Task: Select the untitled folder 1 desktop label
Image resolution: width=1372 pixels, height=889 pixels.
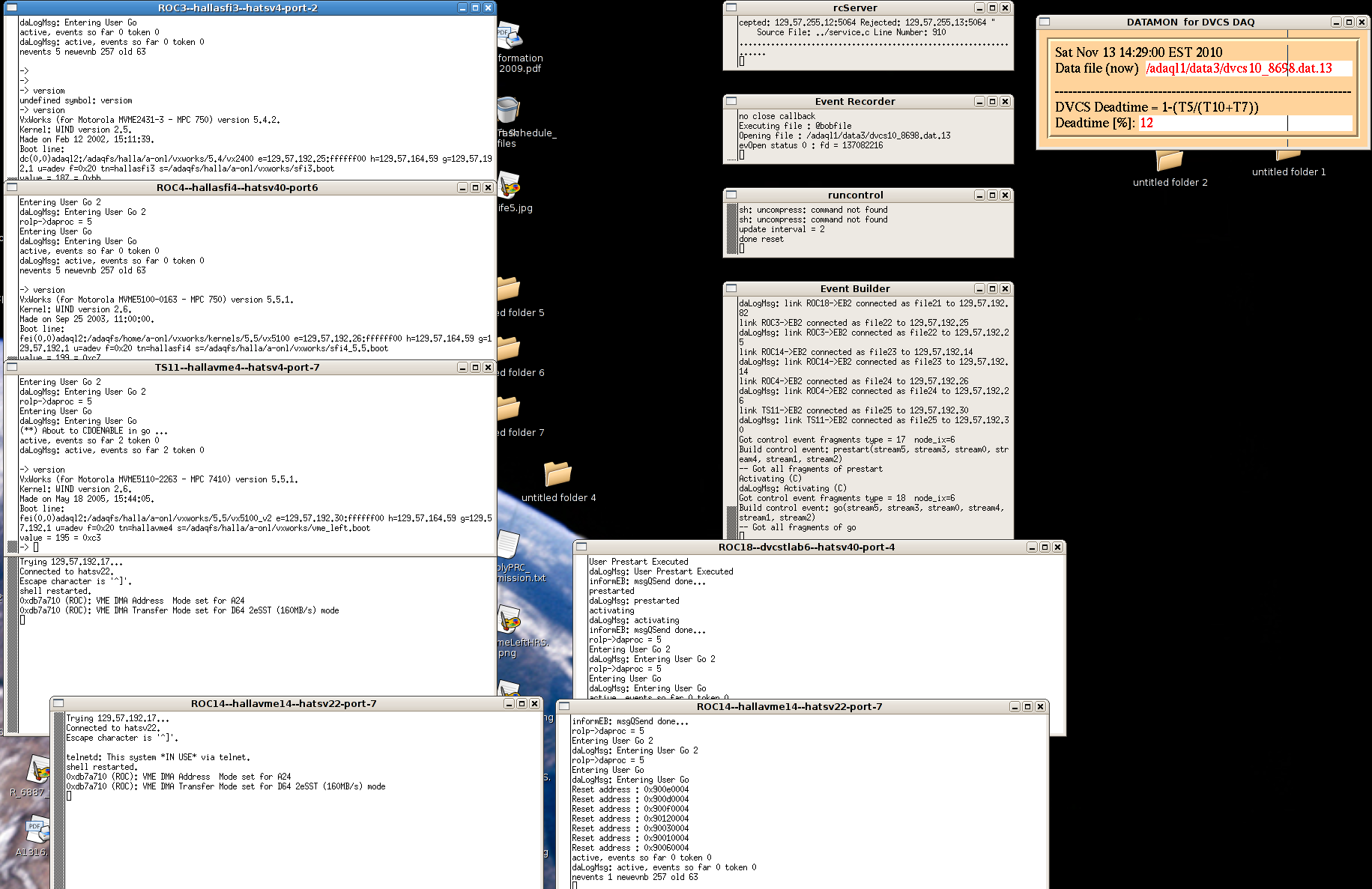Action: [1289, 172]
